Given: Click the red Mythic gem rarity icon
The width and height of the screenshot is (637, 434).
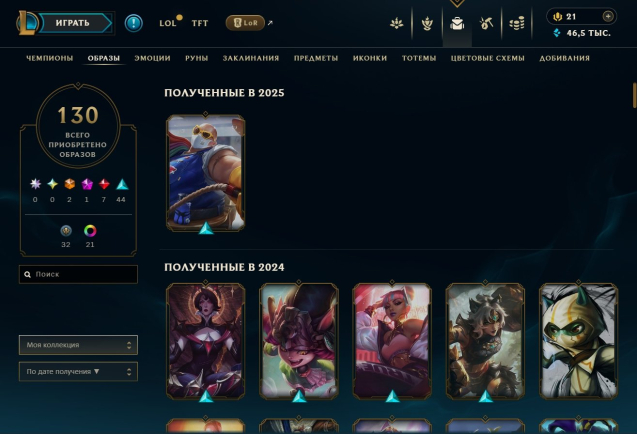Looking at the screenshot, I should (104, 184).
